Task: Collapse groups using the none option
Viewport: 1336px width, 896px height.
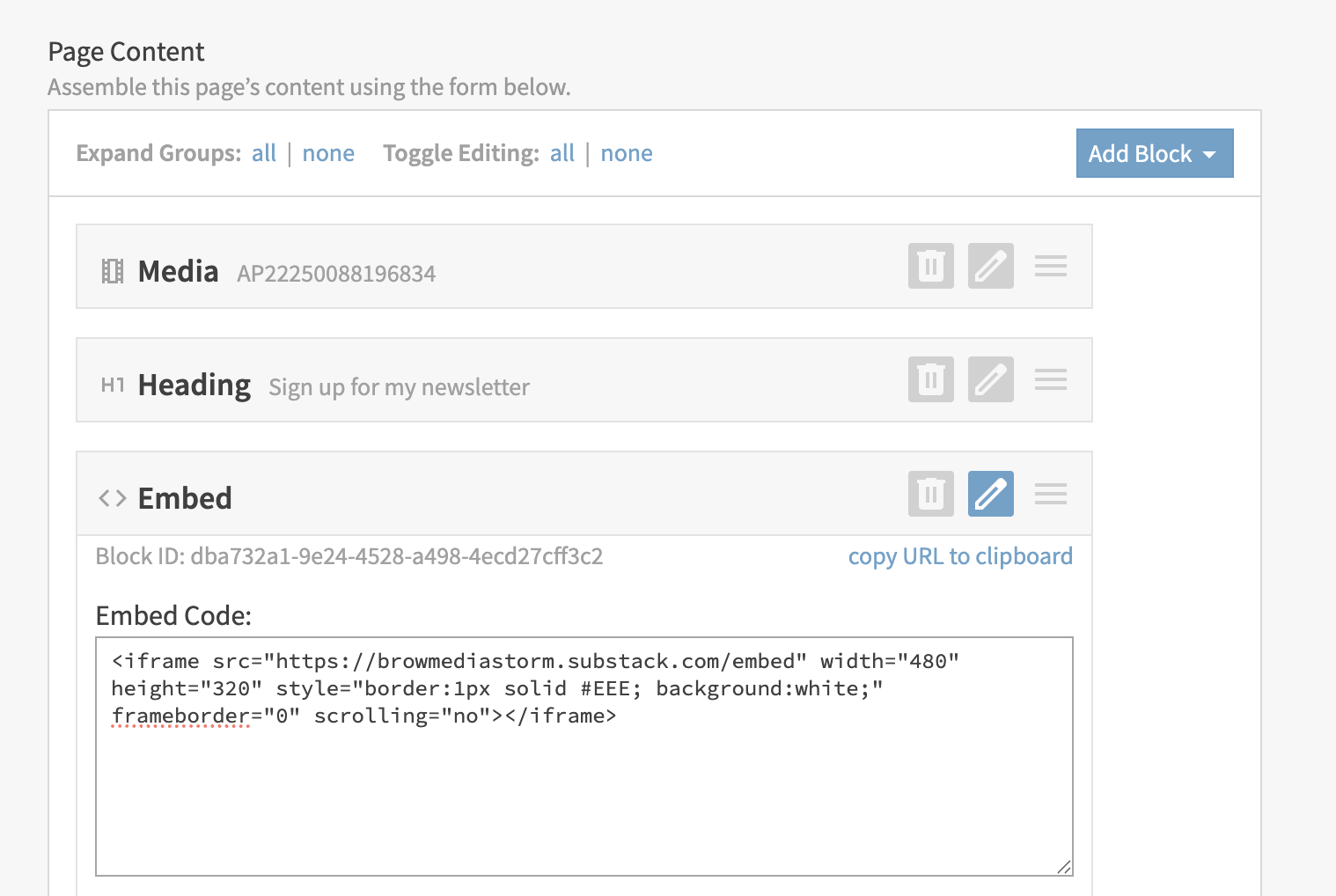Action: pos(328,153)
